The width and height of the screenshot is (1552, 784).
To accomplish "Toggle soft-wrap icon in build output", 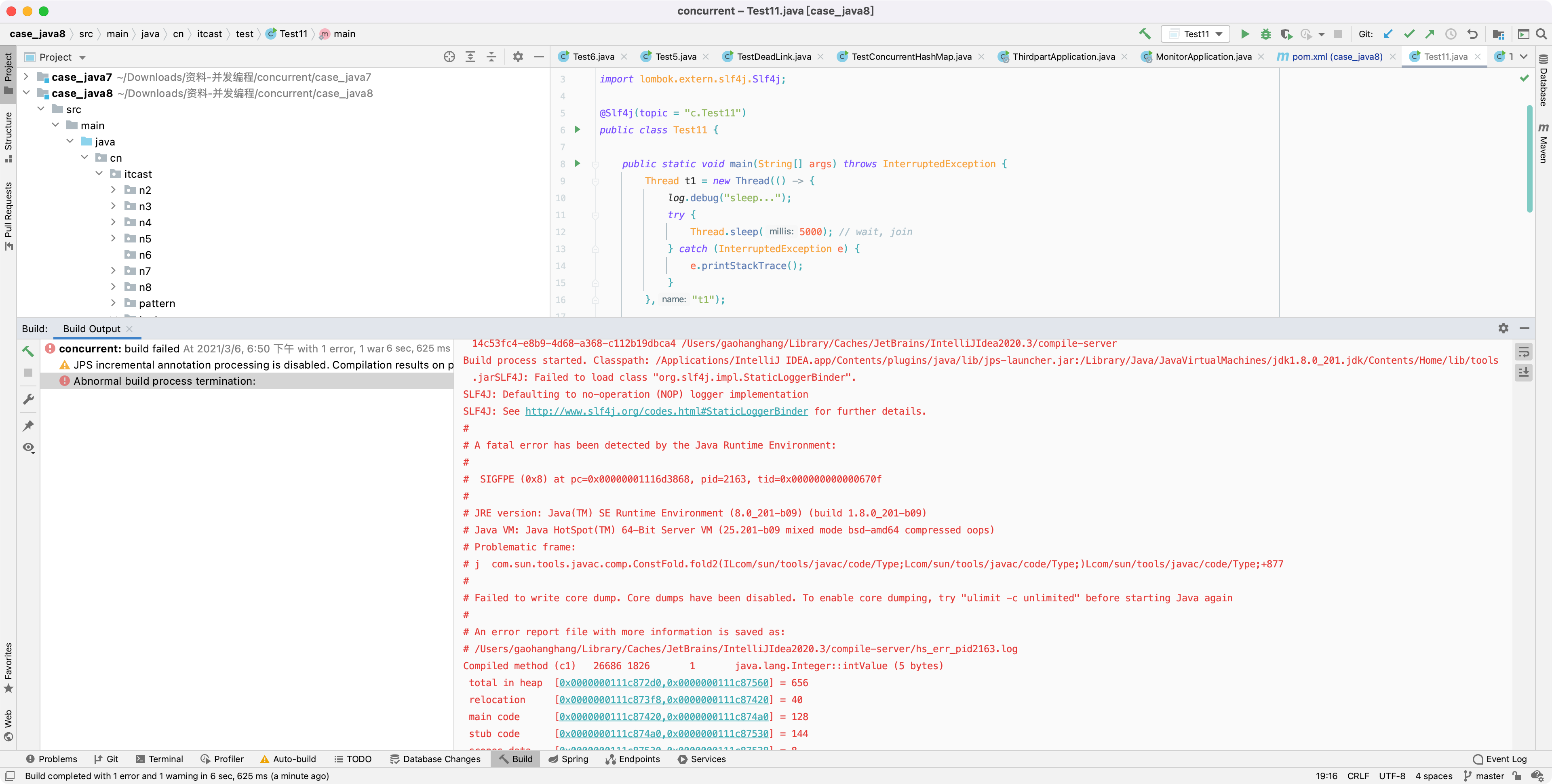I will (x=1524, y=352).
